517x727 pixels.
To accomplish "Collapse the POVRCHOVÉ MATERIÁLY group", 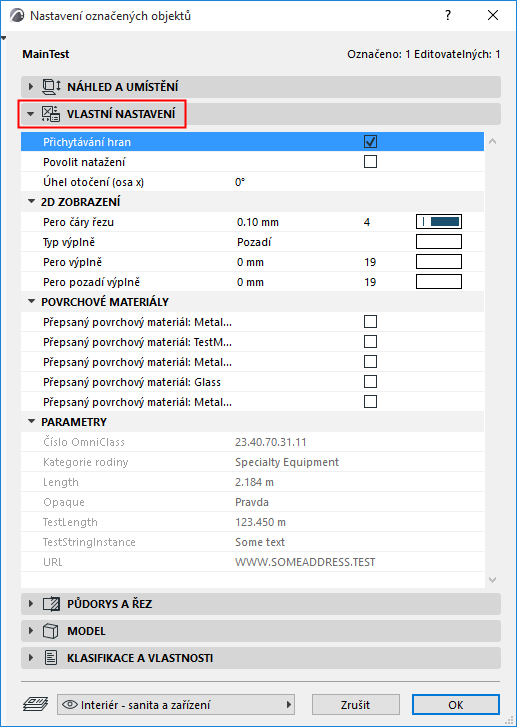I will click(x=32, y=301).
